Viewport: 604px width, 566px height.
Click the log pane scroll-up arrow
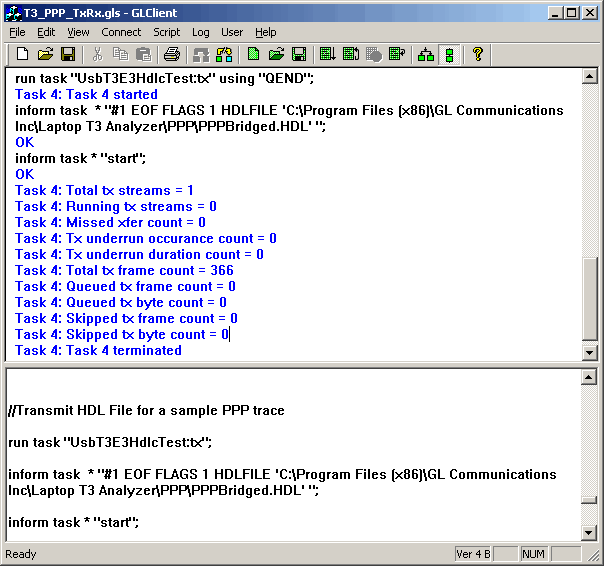(x=589, y=76)
